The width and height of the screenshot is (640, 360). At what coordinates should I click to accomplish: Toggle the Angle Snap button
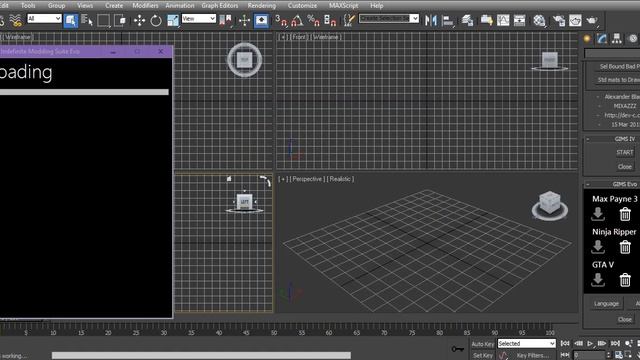(x=297, y=20)
